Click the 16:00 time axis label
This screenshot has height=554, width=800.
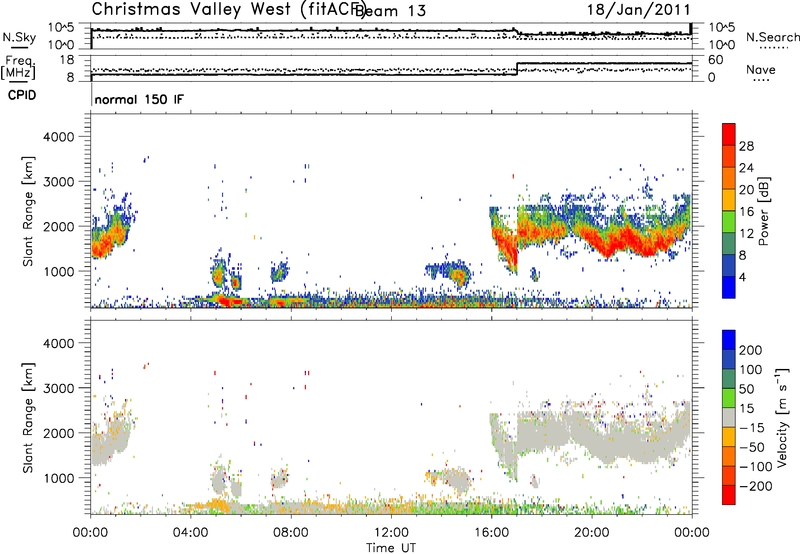coord(491,533)
